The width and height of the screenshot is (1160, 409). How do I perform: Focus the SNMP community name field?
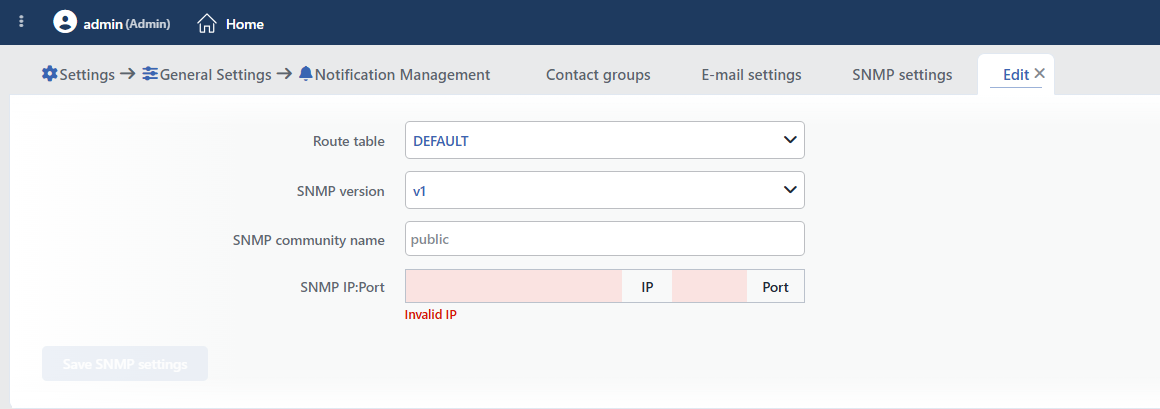tap(604, 239)
